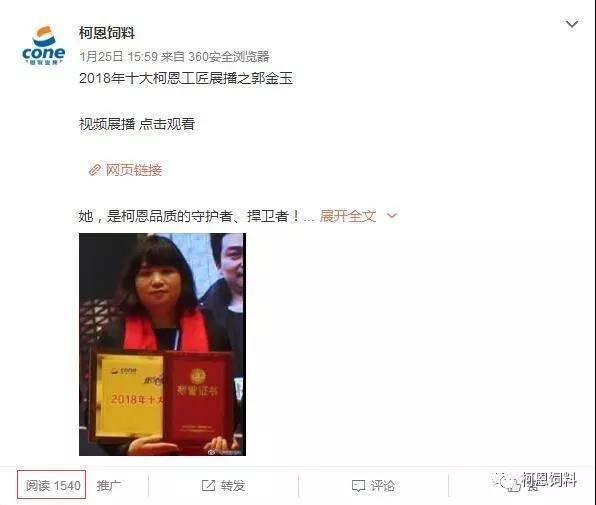
Task: Click the post timestamp 1月25日 15:59
Action: pos(118,57)
